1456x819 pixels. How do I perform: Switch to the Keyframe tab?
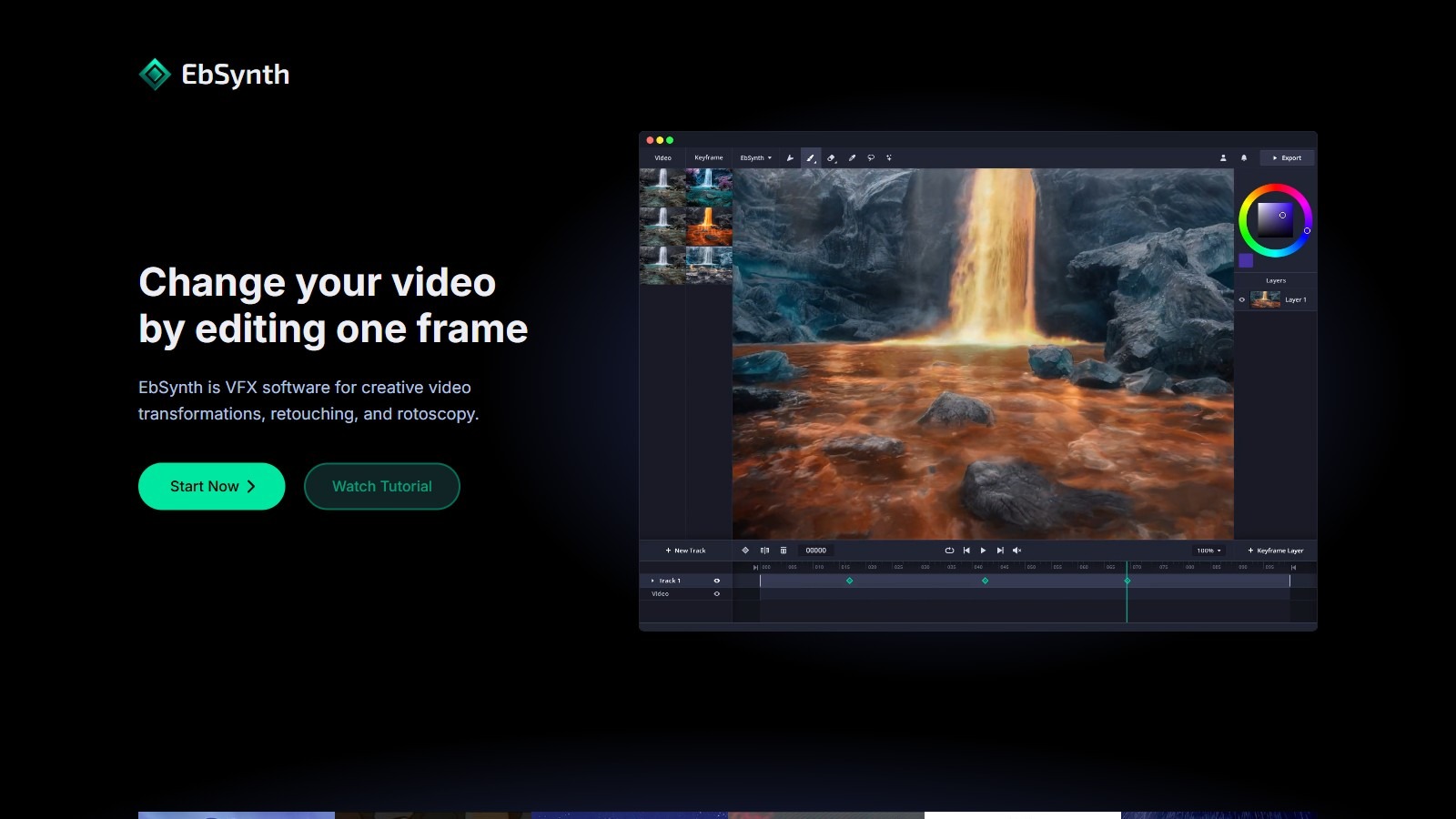[x=708, y=158]
